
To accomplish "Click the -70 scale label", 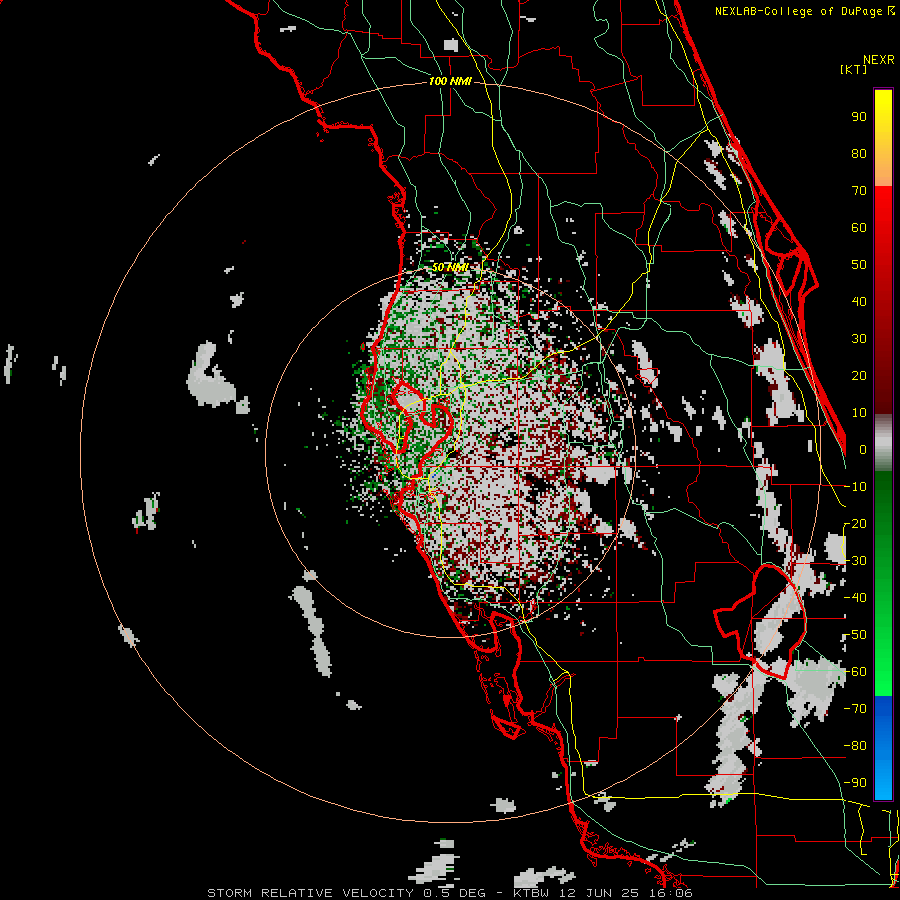I will (855, 708).
